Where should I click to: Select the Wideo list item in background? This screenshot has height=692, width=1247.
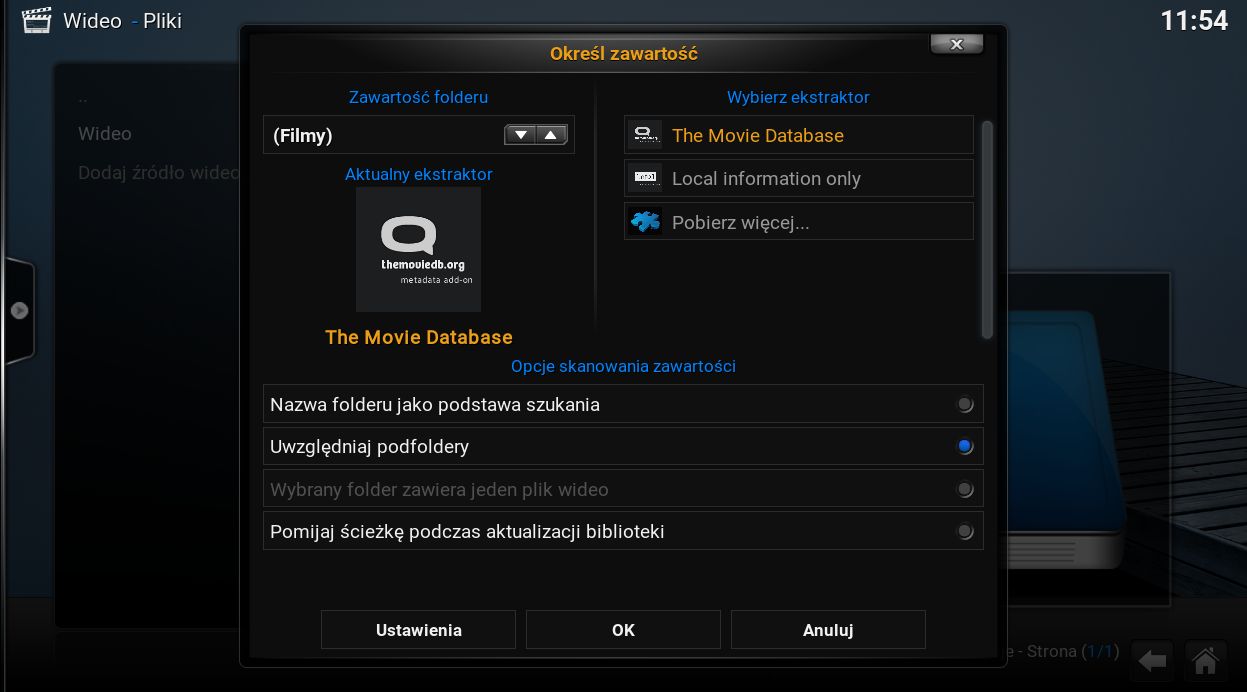pyautogui.click(x=105, y=133)
